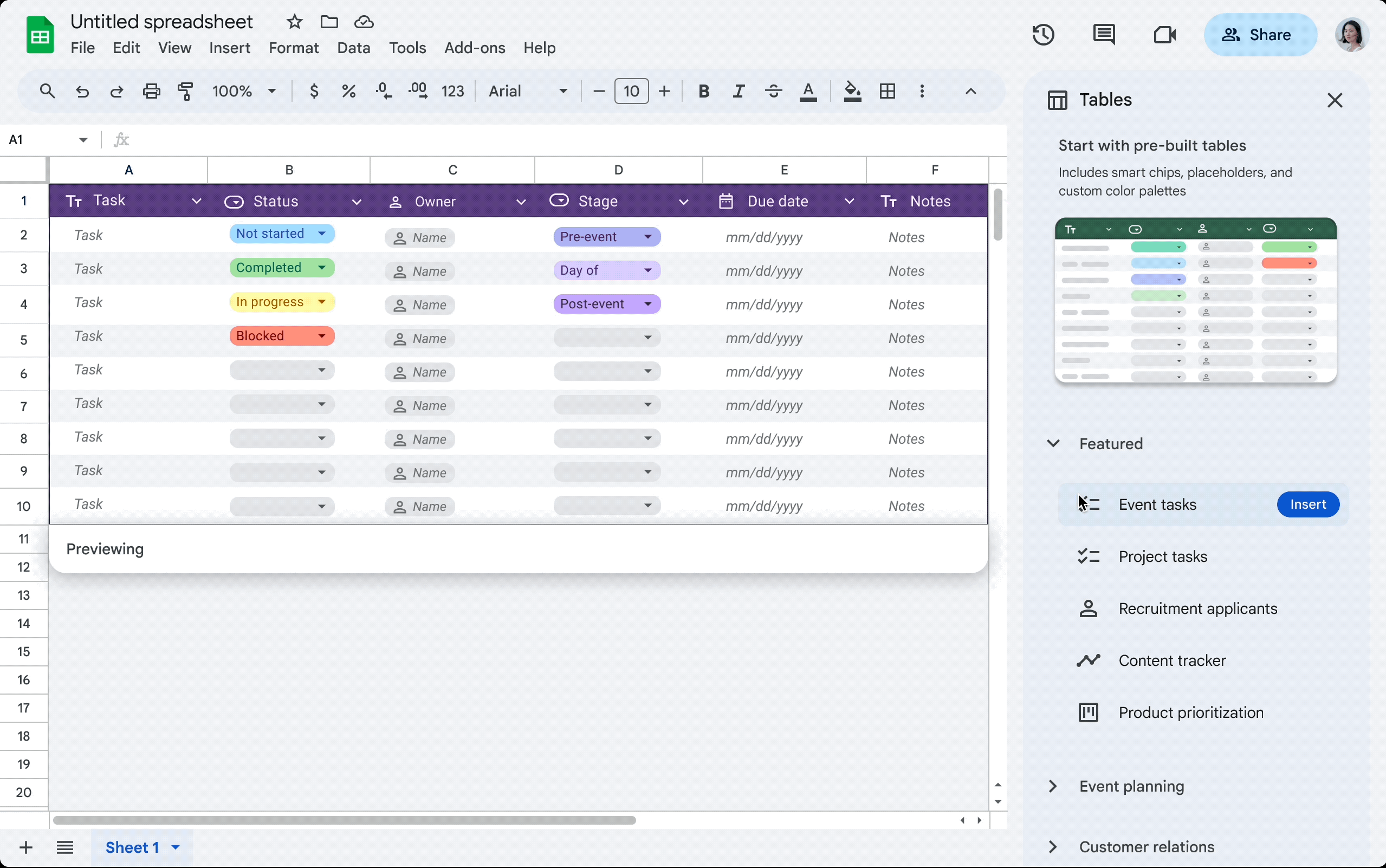Click the Tables panel icon in sidebar
This screenshot has width=1386, height=868.
click(1056, 99)
